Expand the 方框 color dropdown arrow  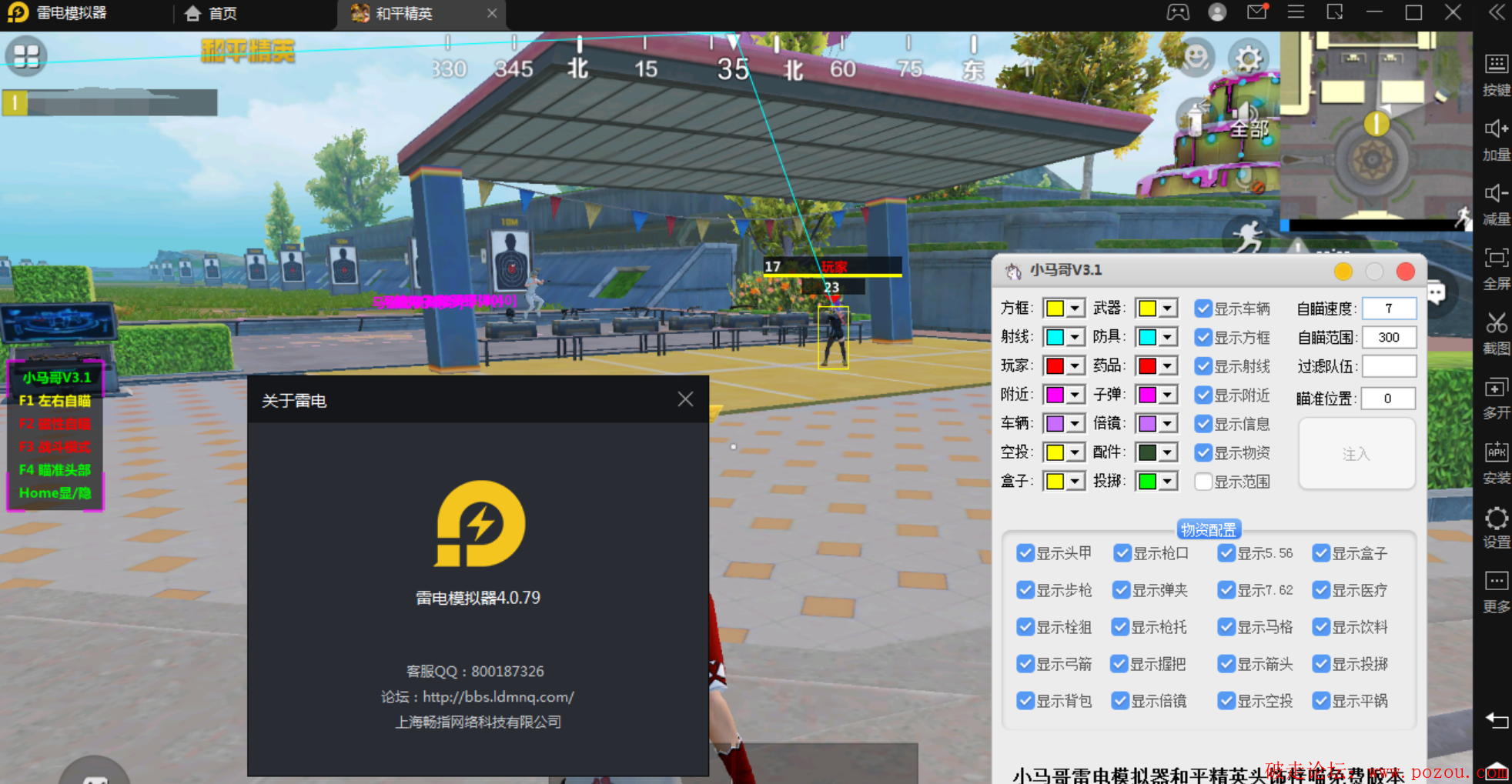pyautogui.click(x=1075, y=309)
